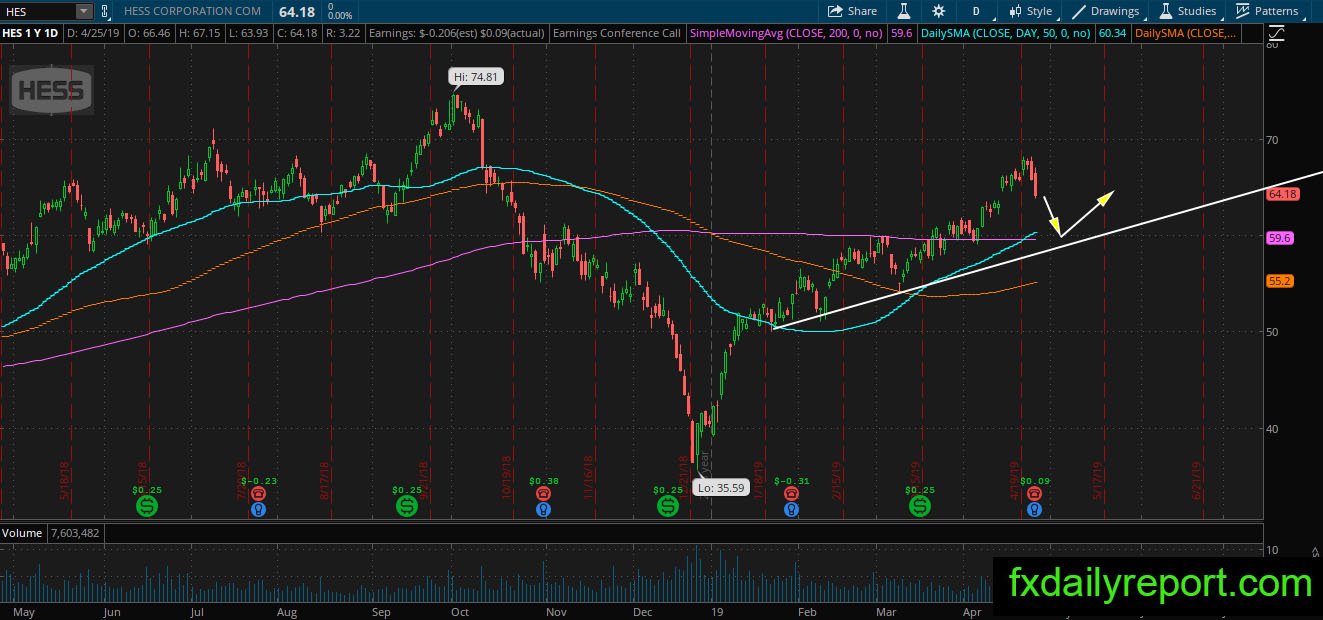
Task: Click the Volume panel label
Action: coord(22,533)
